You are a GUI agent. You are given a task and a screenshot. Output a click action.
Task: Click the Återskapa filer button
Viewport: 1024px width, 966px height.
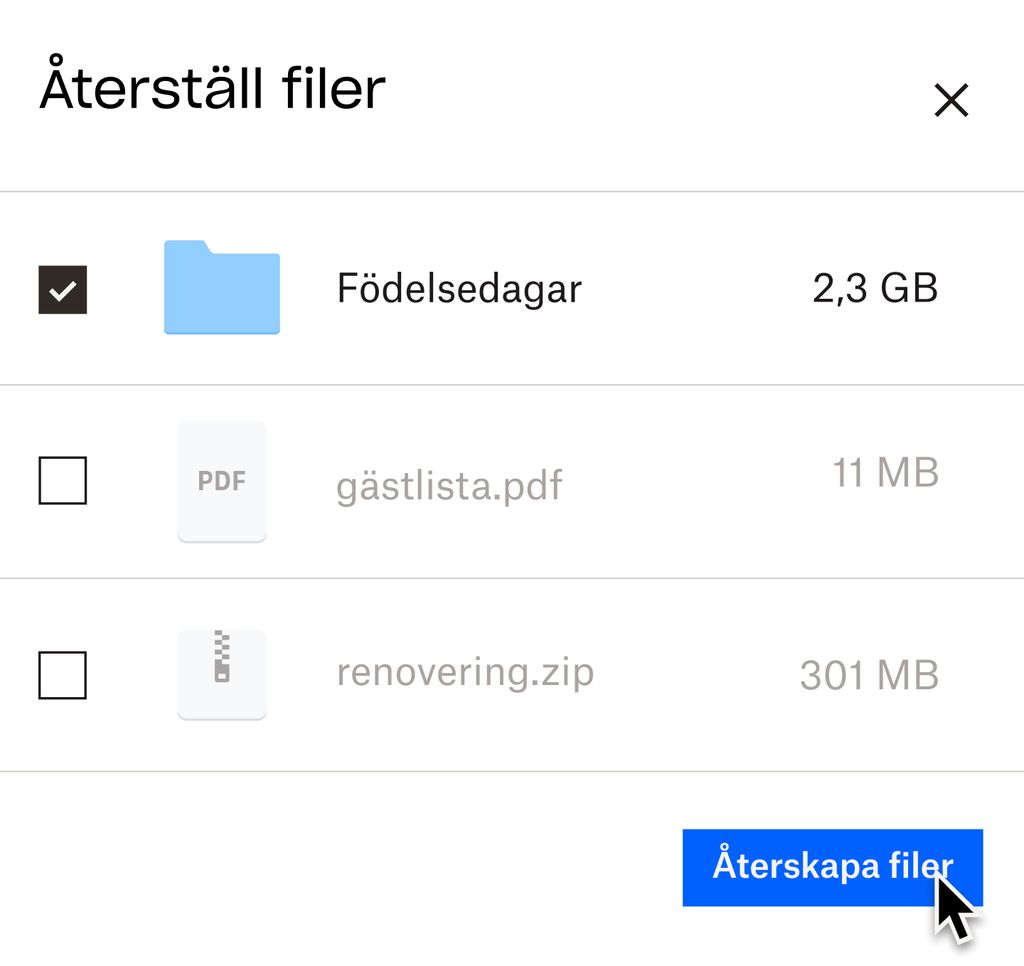coord(833,866)
